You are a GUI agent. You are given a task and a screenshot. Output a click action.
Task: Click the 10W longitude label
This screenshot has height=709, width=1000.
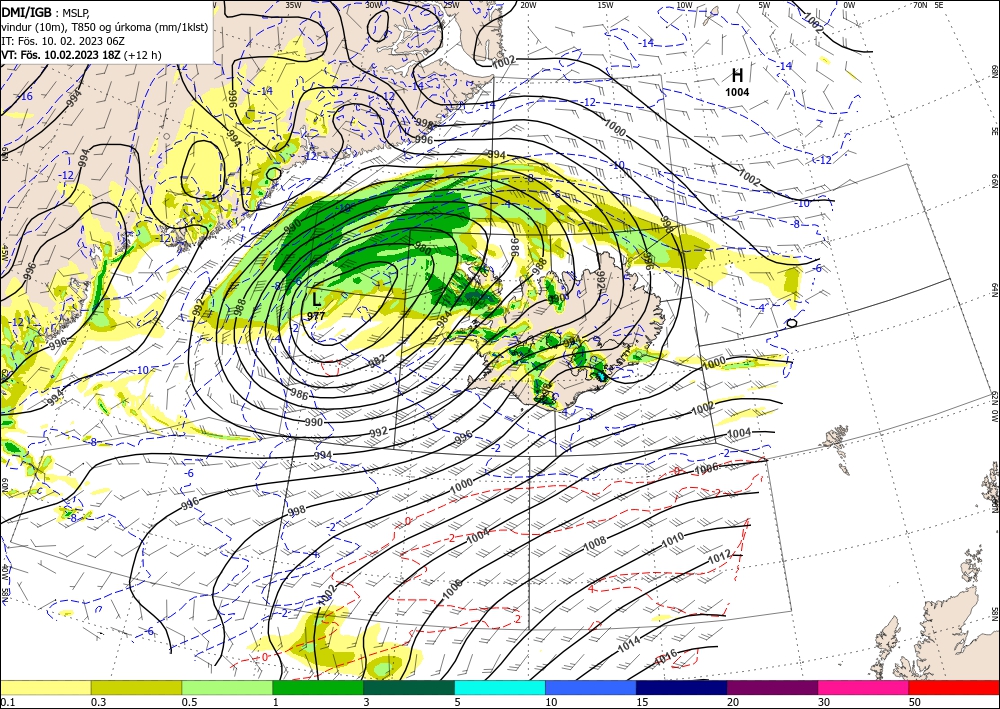click(x=684, y=5)
